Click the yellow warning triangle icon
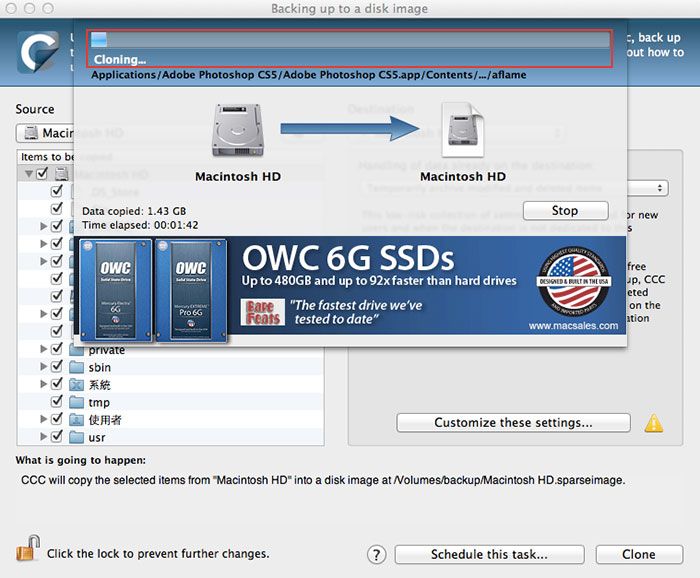Viewport: 700px width, 578px height. [654, 423]
